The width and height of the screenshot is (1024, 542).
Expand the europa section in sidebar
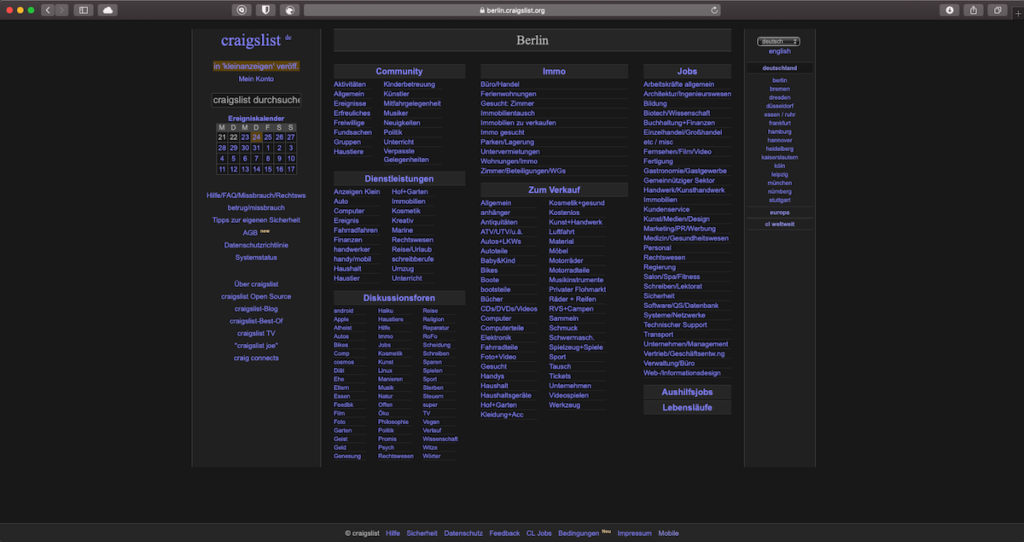[779, 212]
